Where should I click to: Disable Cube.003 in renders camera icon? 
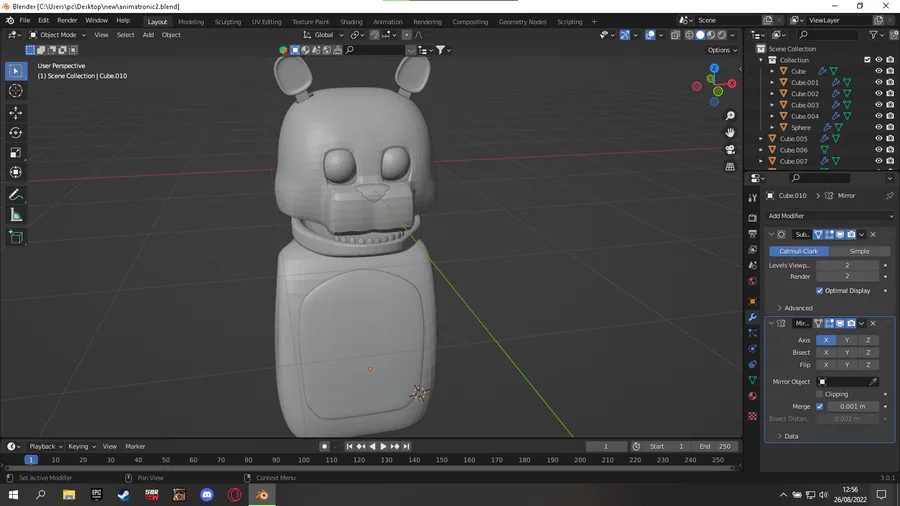pyautogui.click(x=890, y=105)
